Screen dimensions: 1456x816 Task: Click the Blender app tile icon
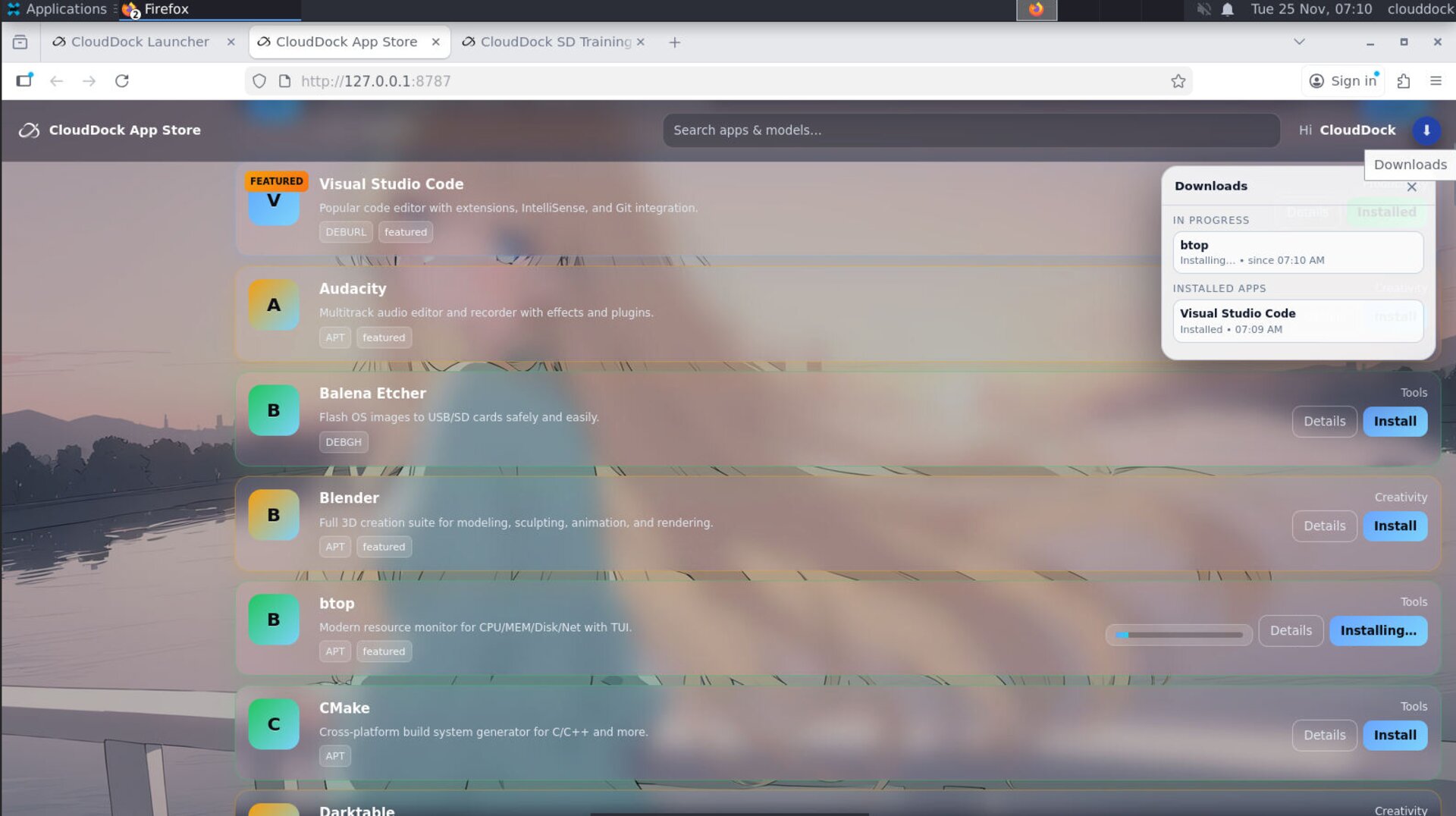click(x=274, y=515)
